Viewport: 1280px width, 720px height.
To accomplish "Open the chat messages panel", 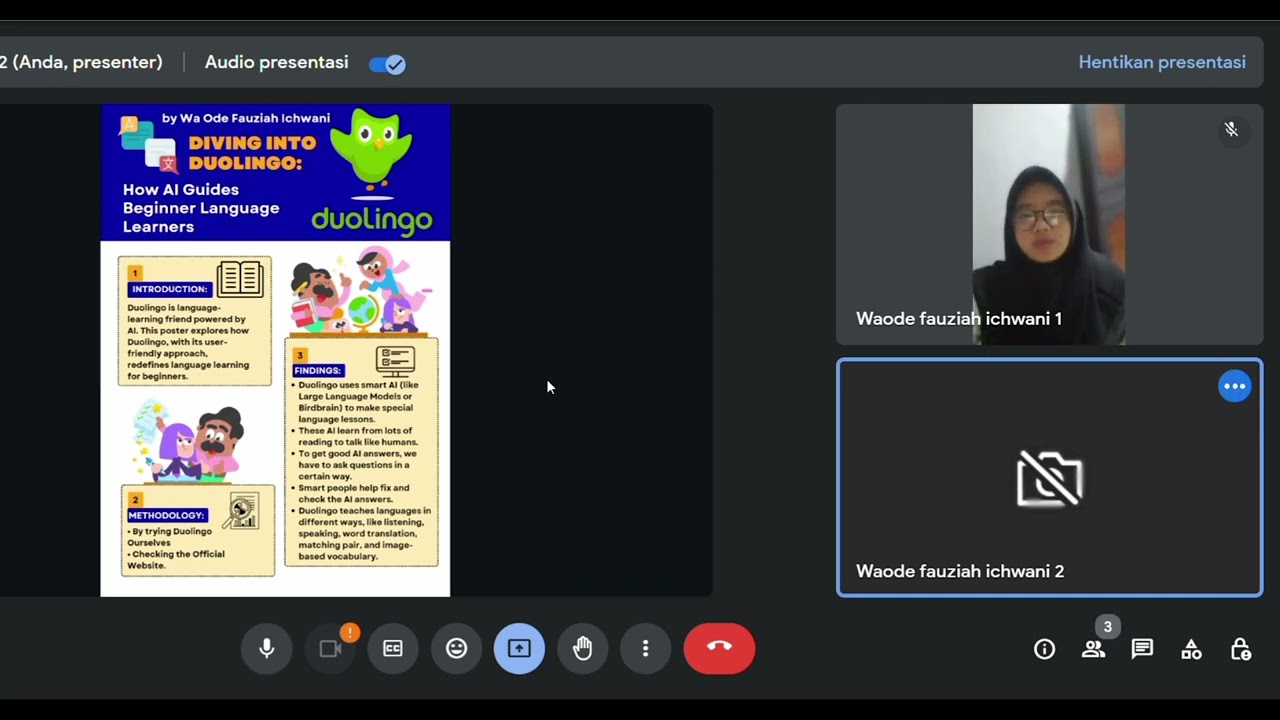I will (x=1142, y=650).
